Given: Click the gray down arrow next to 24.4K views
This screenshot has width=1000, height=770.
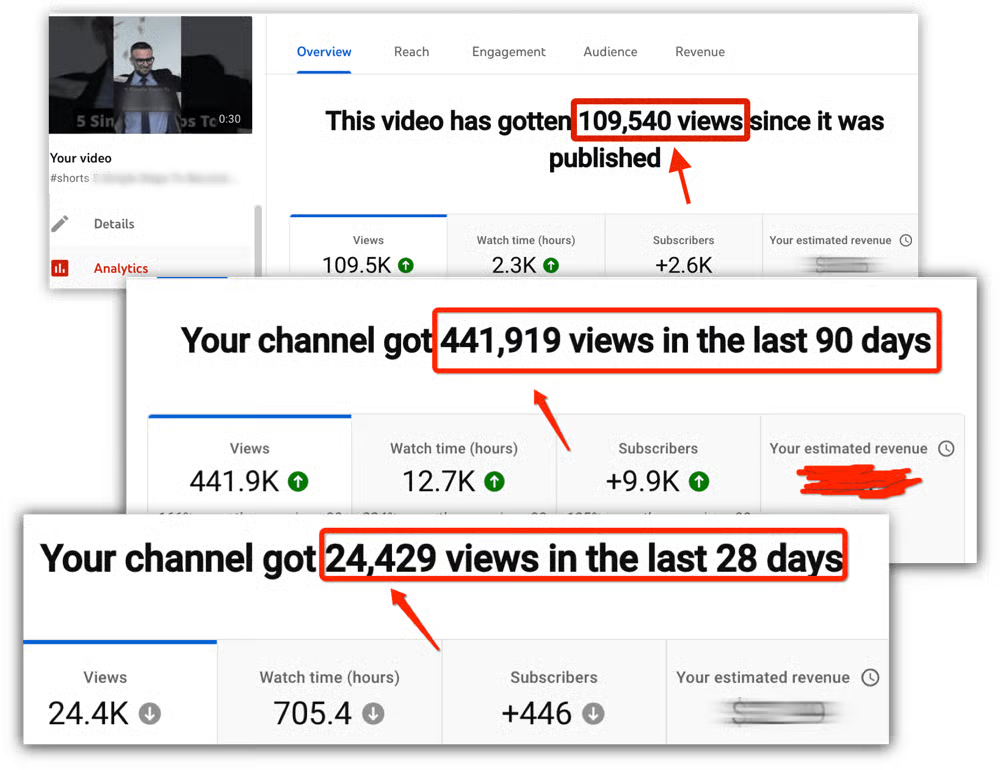Looking at the screenshot, I should 150,714.
